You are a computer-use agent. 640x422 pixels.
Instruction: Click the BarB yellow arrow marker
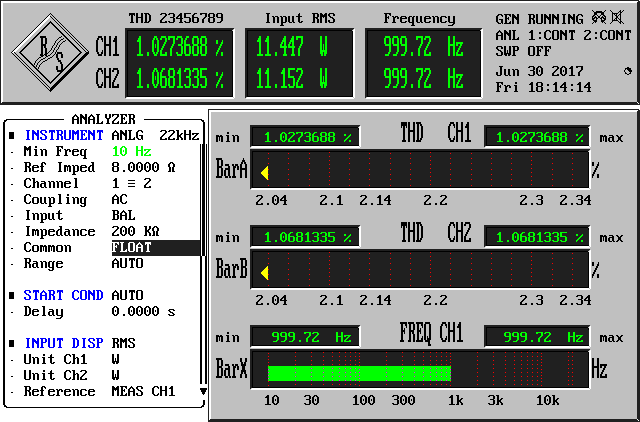(264, 273)
